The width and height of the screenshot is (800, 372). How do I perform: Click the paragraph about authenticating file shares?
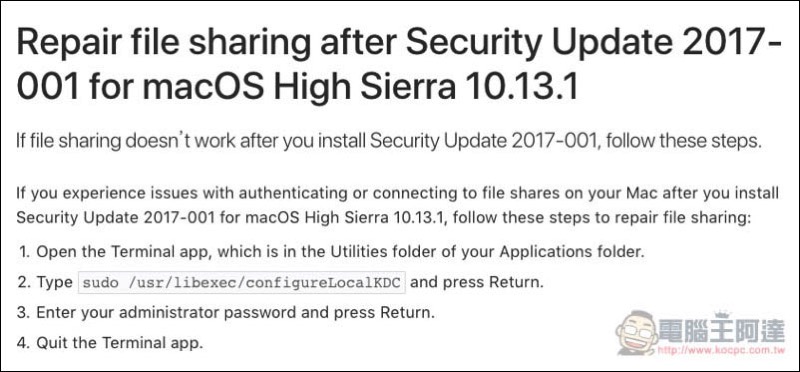pyautogui.click(x=397, y=206)
